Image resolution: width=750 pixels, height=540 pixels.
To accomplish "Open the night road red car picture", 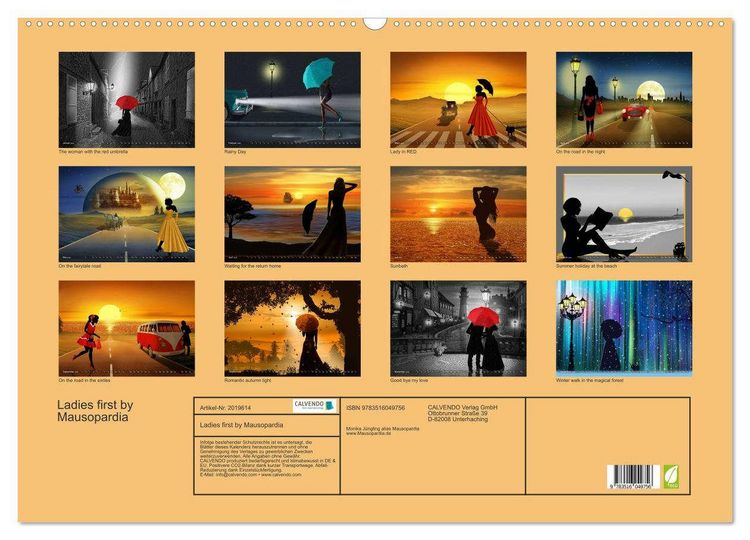I will (x=624, y=99).
